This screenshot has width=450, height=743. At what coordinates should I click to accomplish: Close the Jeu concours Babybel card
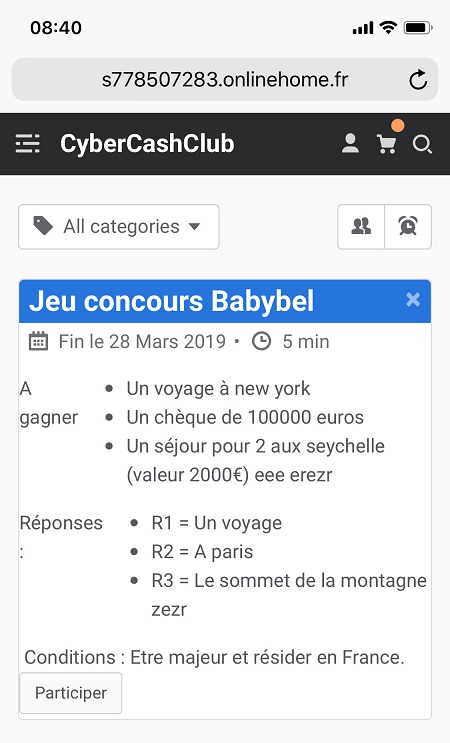[x=413, y=299]
